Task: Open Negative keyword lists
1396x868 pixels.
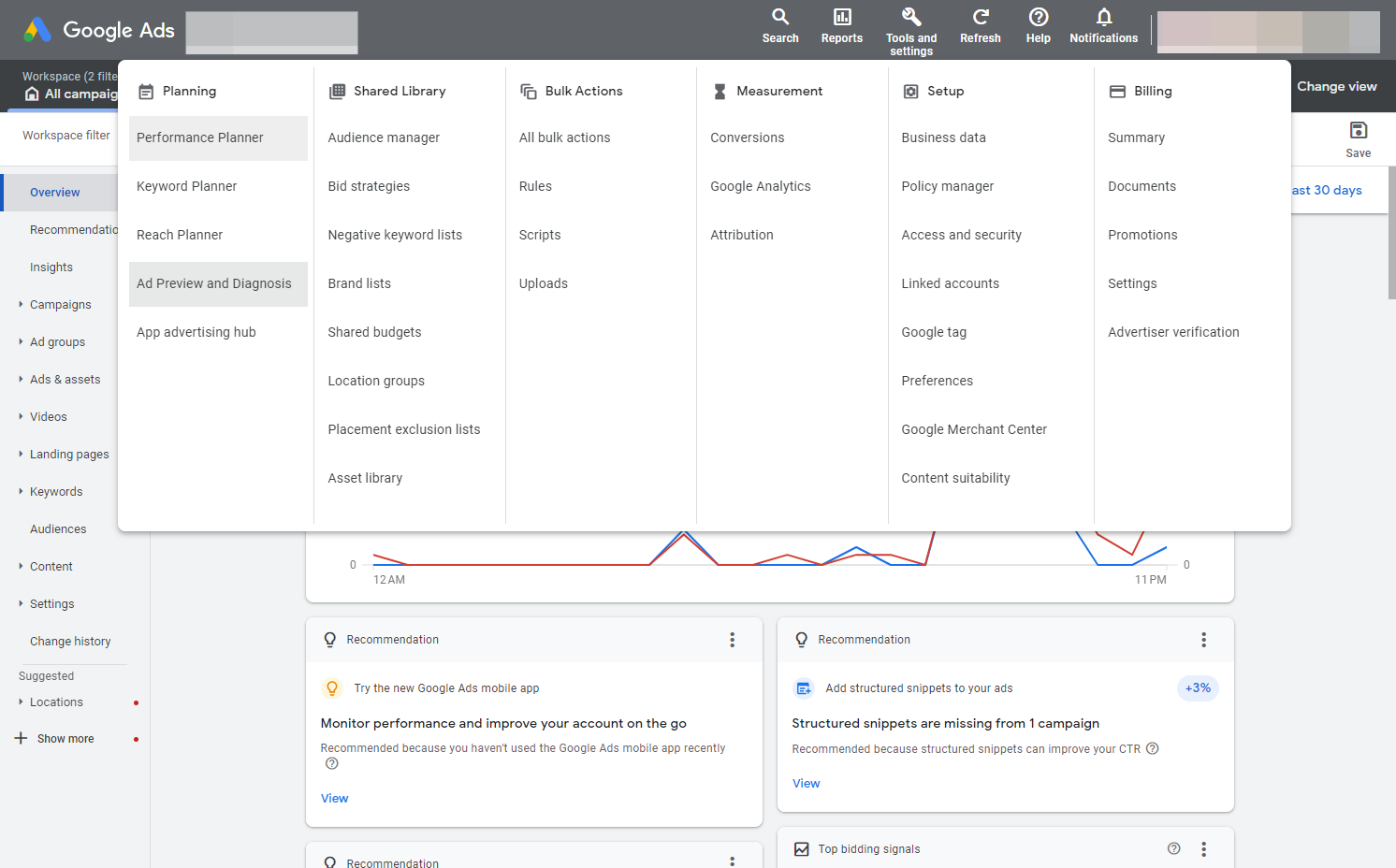Action: pos(395,235)
